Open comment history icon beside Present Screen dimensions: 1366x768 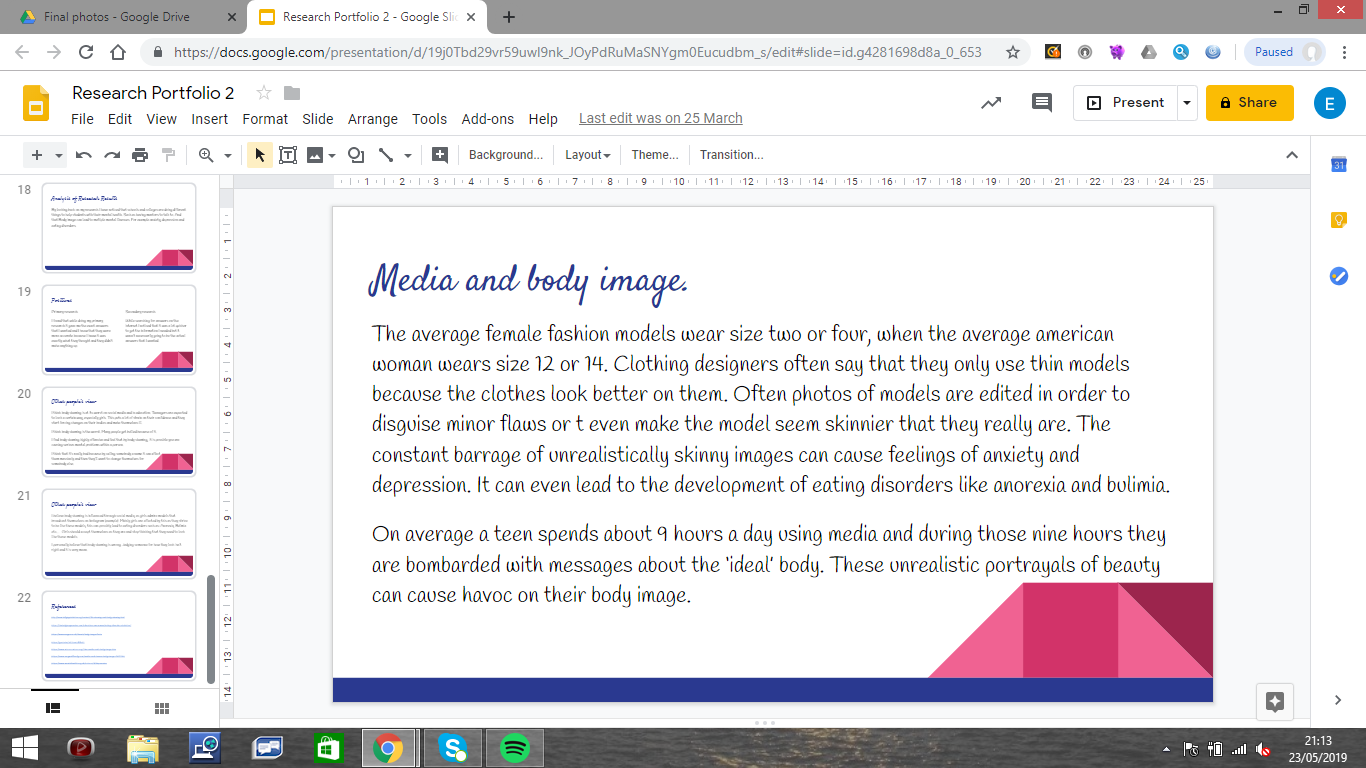point(1042,102)
